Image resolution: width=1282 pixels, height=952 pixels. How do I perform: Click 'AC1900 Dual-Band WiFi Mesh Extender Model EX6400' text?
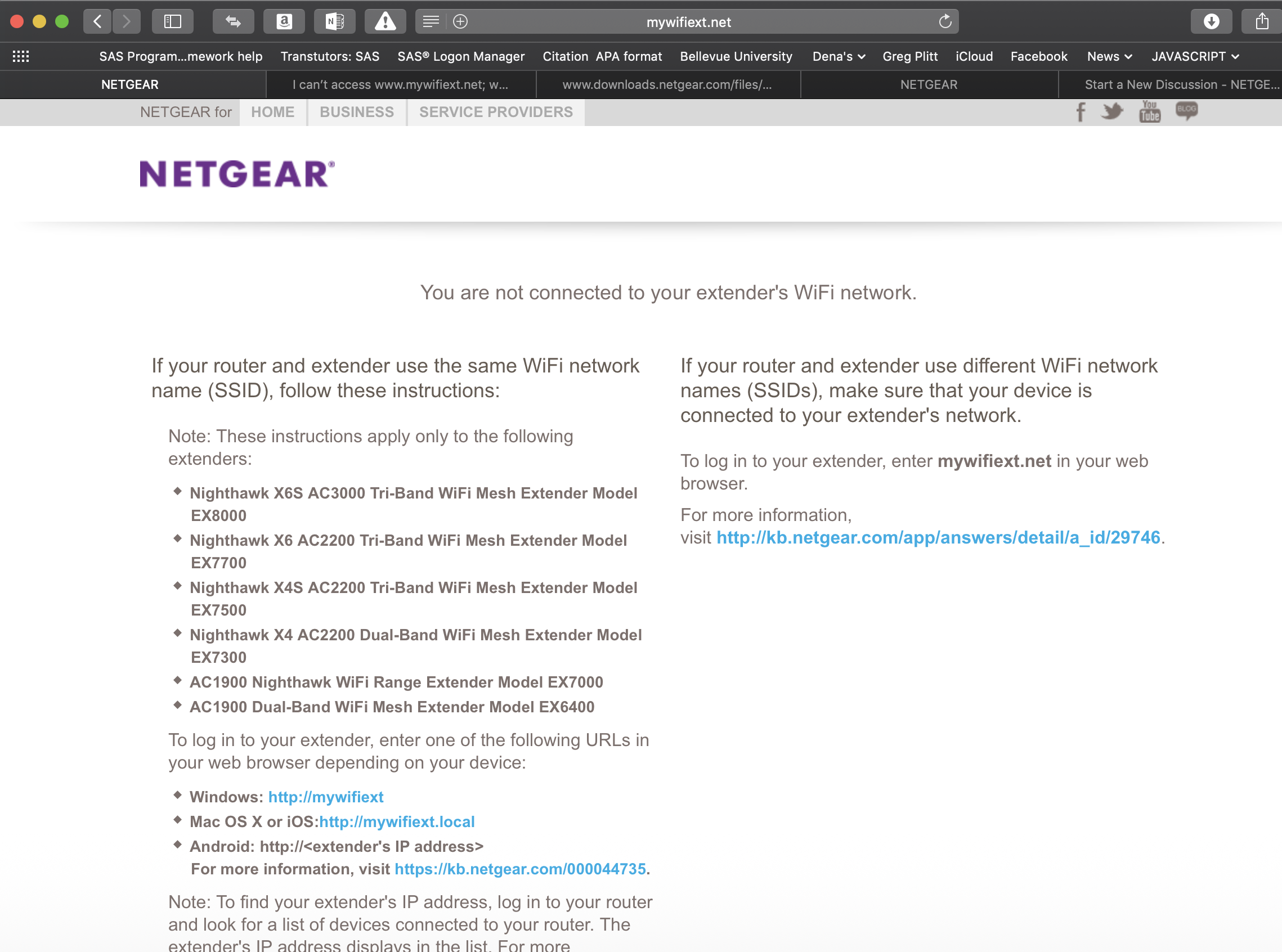(392, 707)
